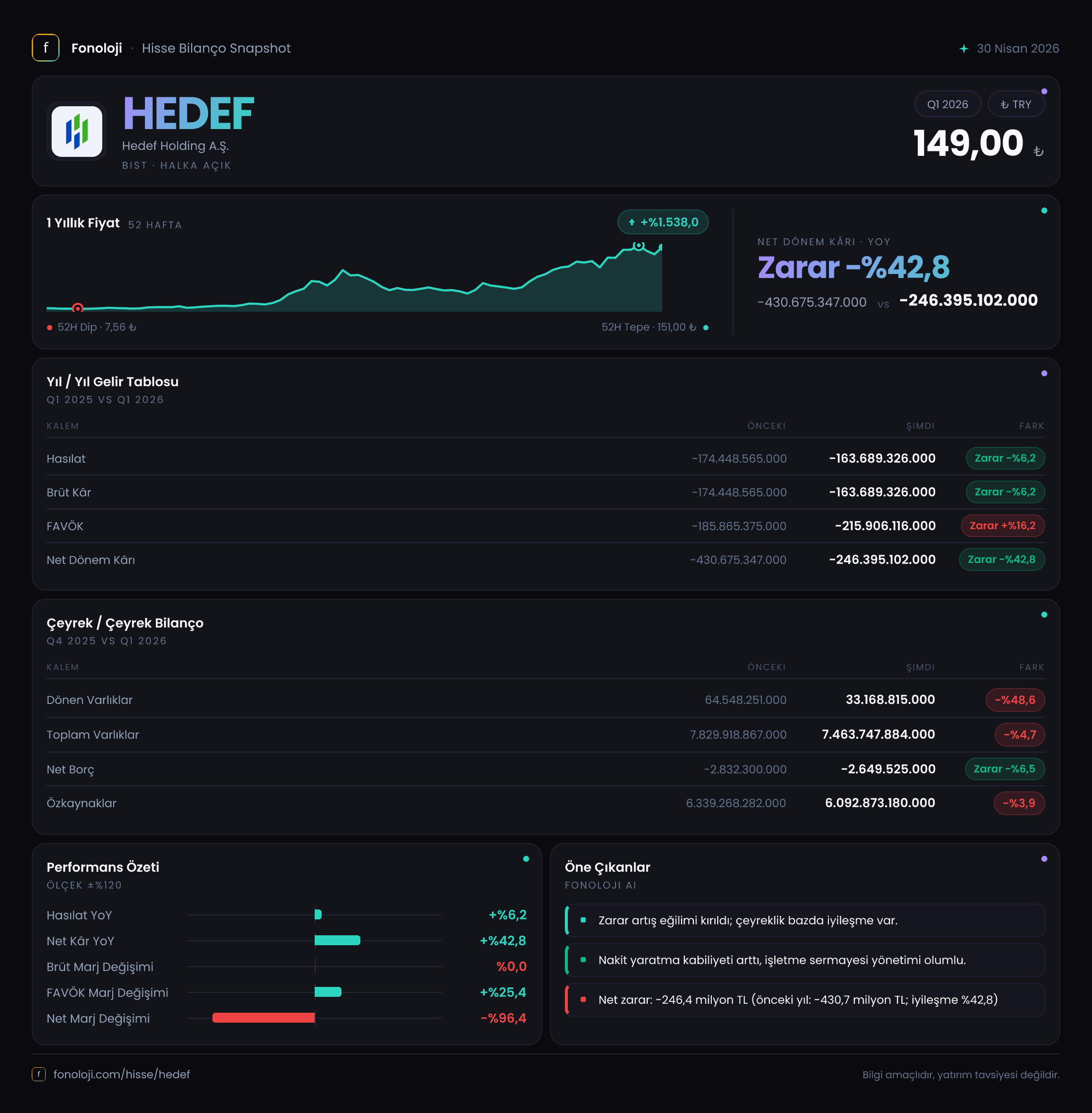1092x1113 pixels.
Task: Click the 1-year price chart area
Action: 354,277
